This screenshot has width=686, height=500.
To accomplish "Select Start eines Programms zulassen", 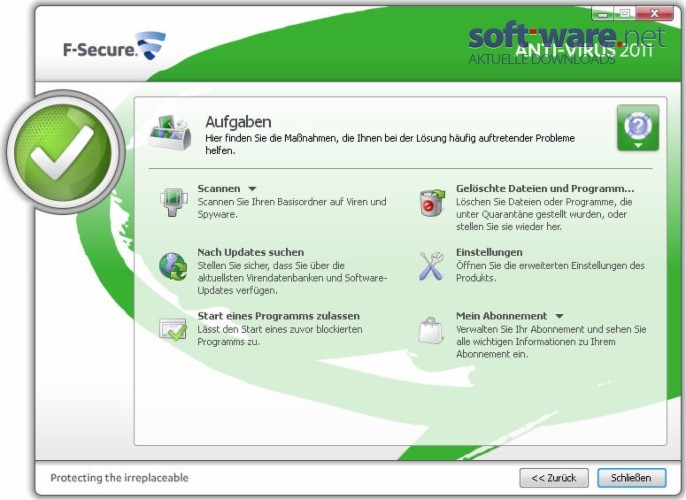I will click(278, 316).
